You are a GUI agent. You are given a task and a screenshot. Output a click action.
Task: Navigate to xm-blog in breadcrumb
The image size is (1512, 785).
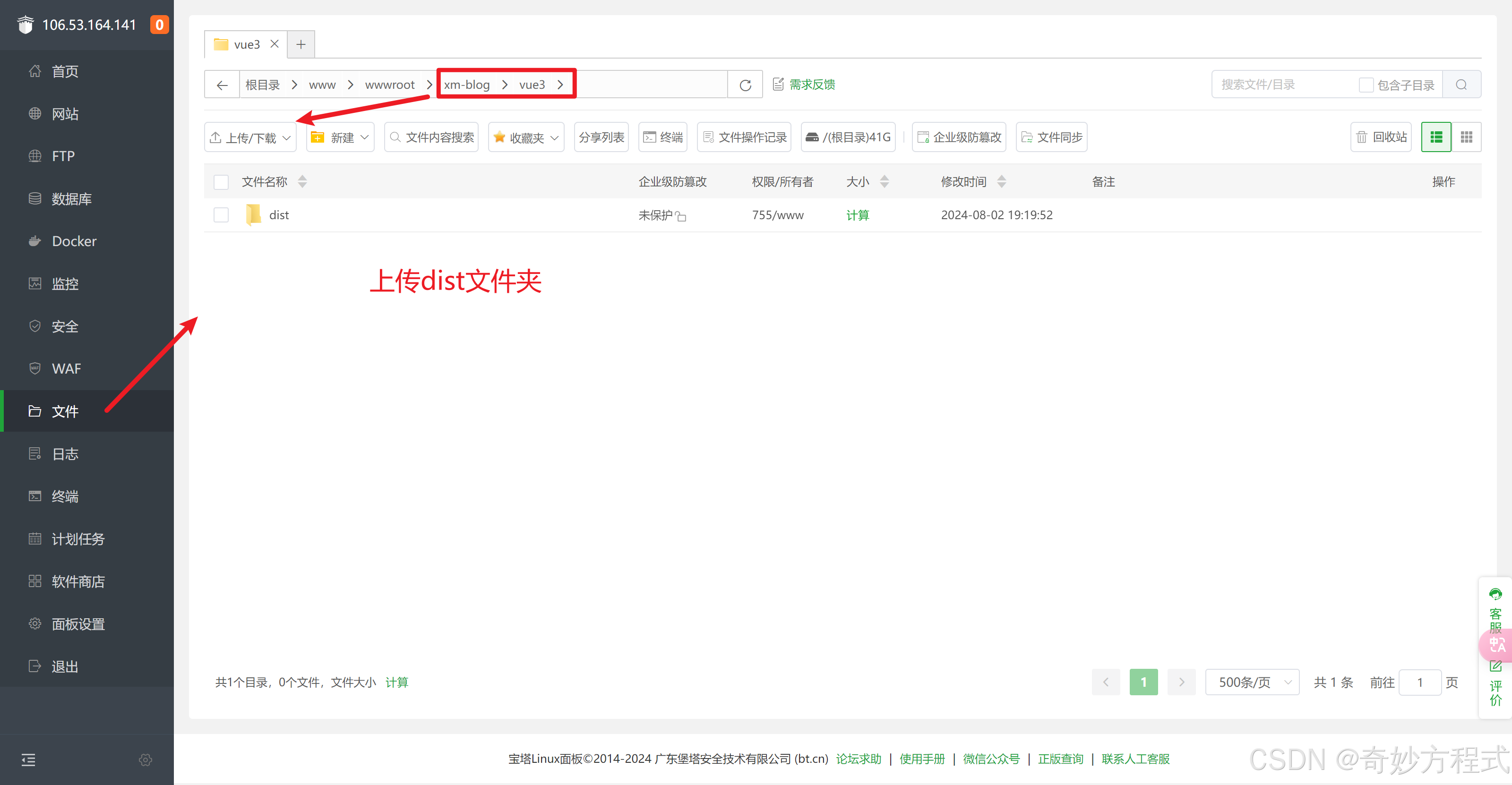(x=467, y=85)
